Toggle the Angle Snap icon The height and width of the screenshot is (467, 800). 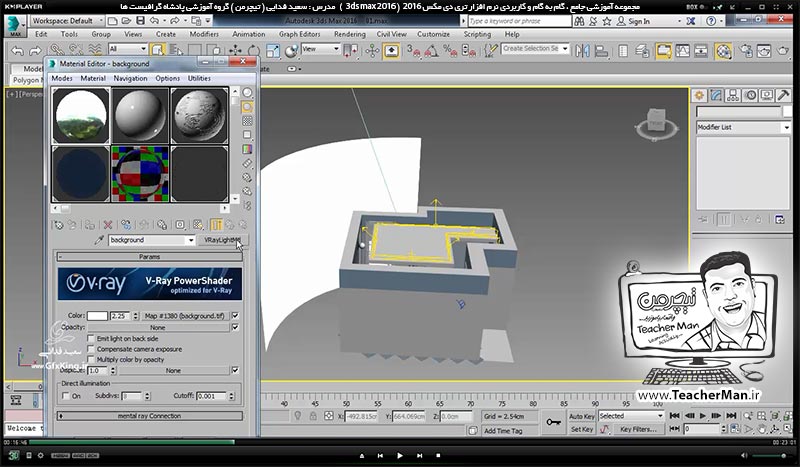(x=432, y=51)
